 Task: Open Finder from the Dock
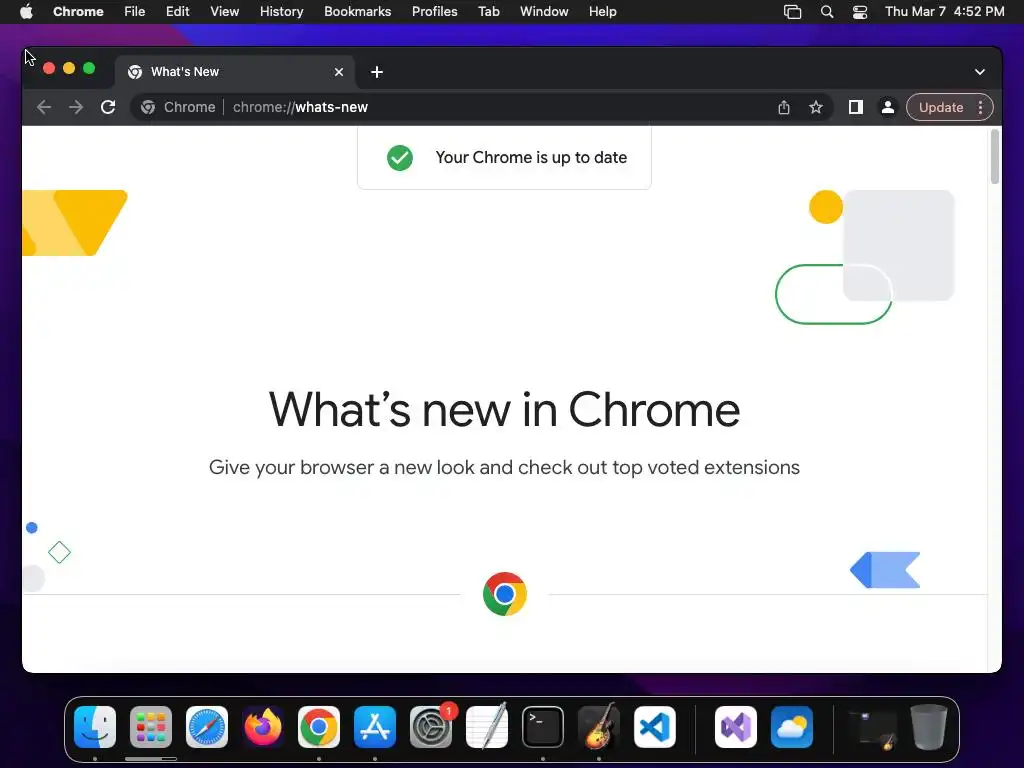[95, 727]
